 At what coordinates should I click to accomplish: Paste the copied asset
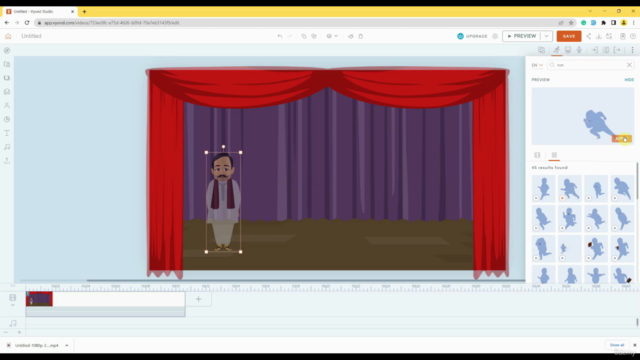(314, 36)
